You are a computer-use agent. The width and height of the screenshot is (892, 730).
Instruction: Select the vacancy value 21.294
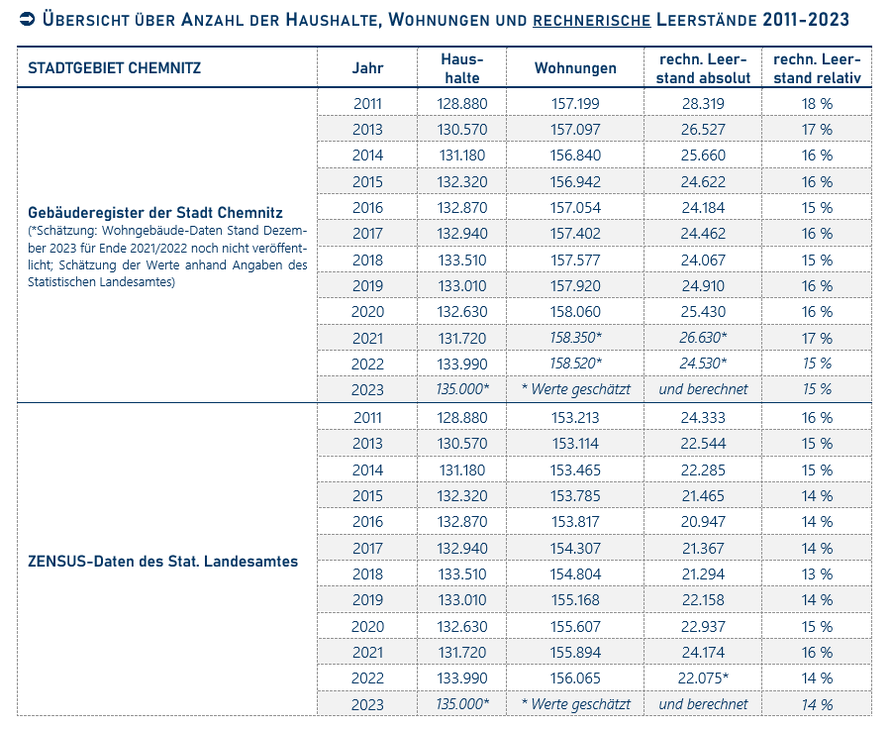pos(703,574)
